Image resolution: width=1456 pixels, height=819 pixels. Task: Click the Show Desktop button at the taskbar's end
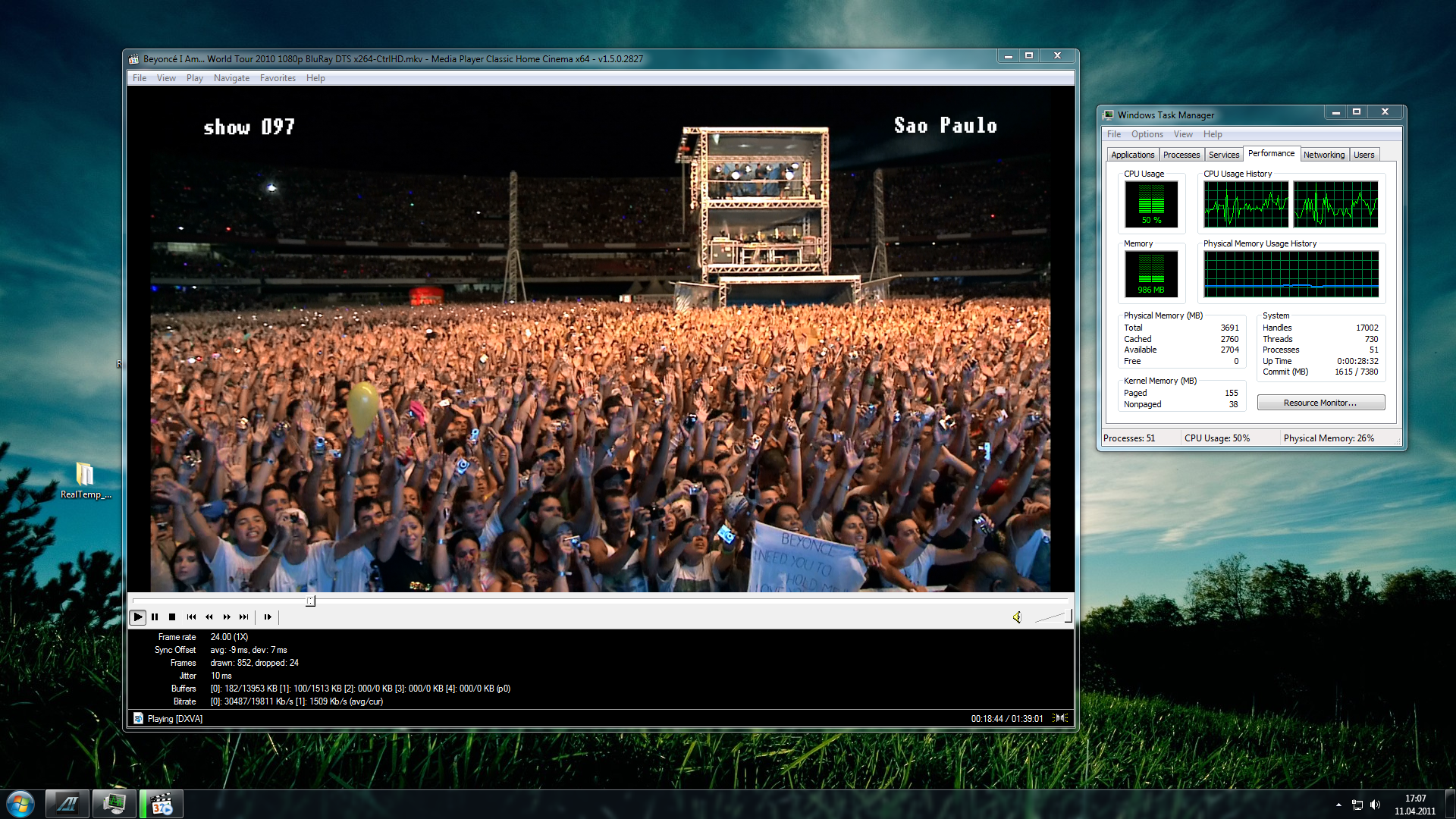coord(1449,805)
